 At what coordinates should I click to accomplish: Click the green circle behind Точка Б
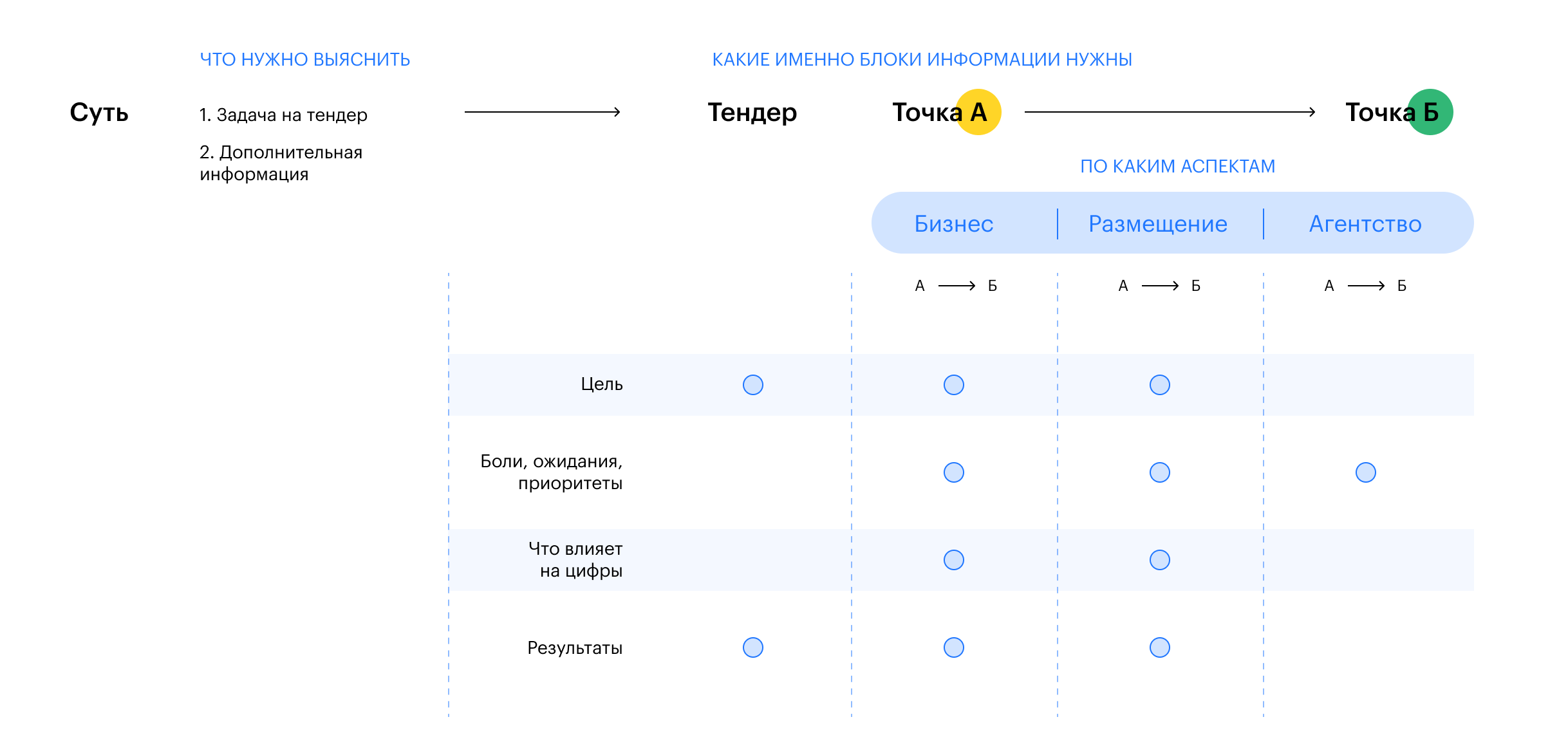[1430, 112]
